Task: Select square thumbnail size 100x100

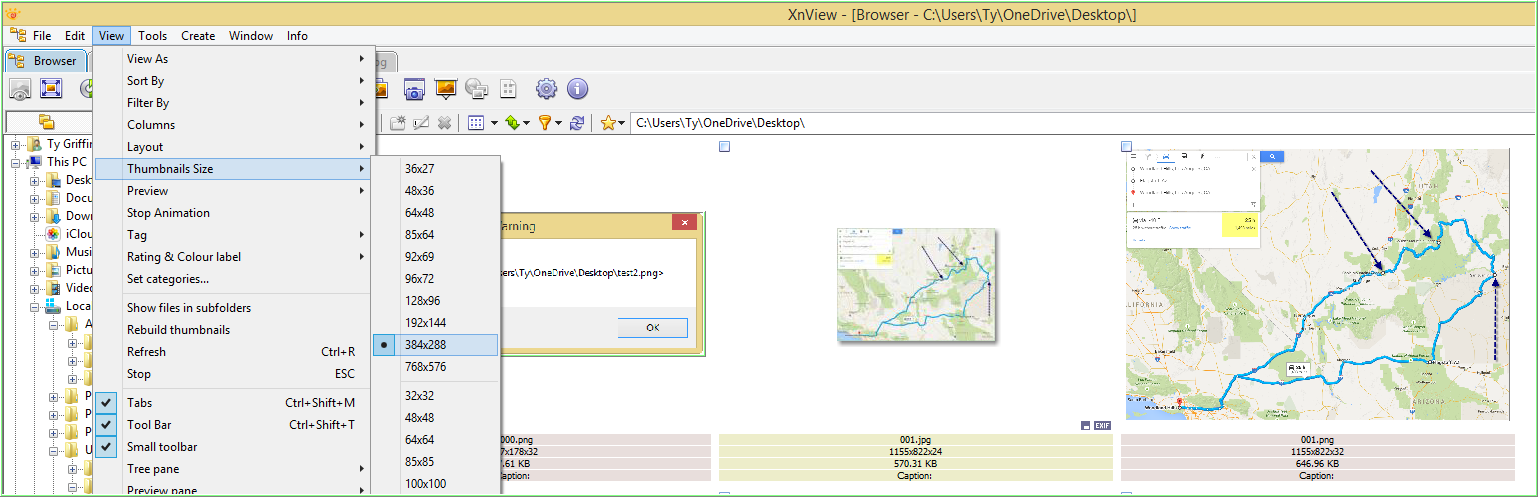Action: coord(435,484)
